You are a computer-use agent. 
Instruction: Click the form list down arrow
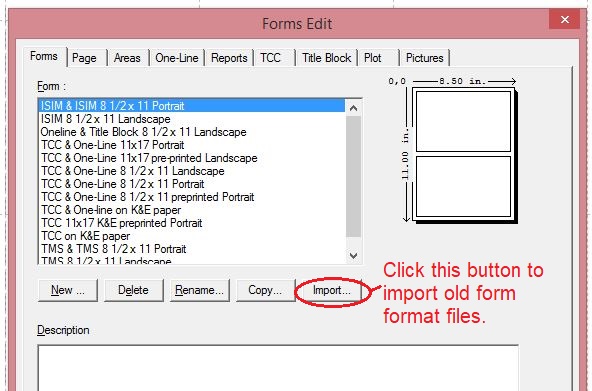pos(353,256)
